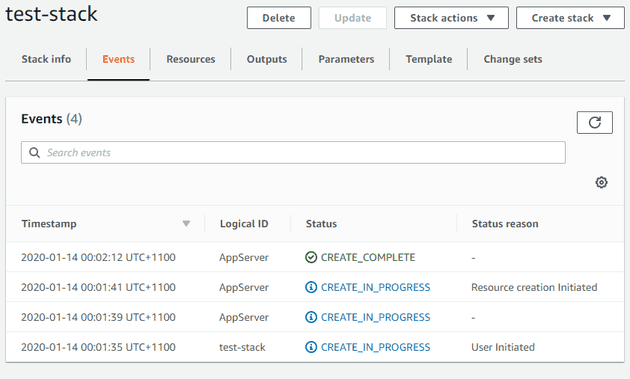Click the Logical ID column header
The height and width of the screenshot is (379, 630).
point(244,224)
